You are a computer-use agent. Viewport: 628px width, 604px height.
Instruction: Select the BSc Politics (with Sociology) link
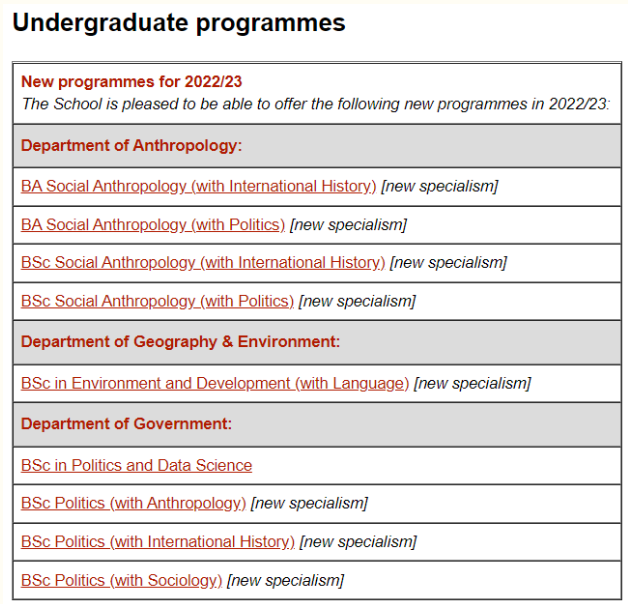coord(121,580)
